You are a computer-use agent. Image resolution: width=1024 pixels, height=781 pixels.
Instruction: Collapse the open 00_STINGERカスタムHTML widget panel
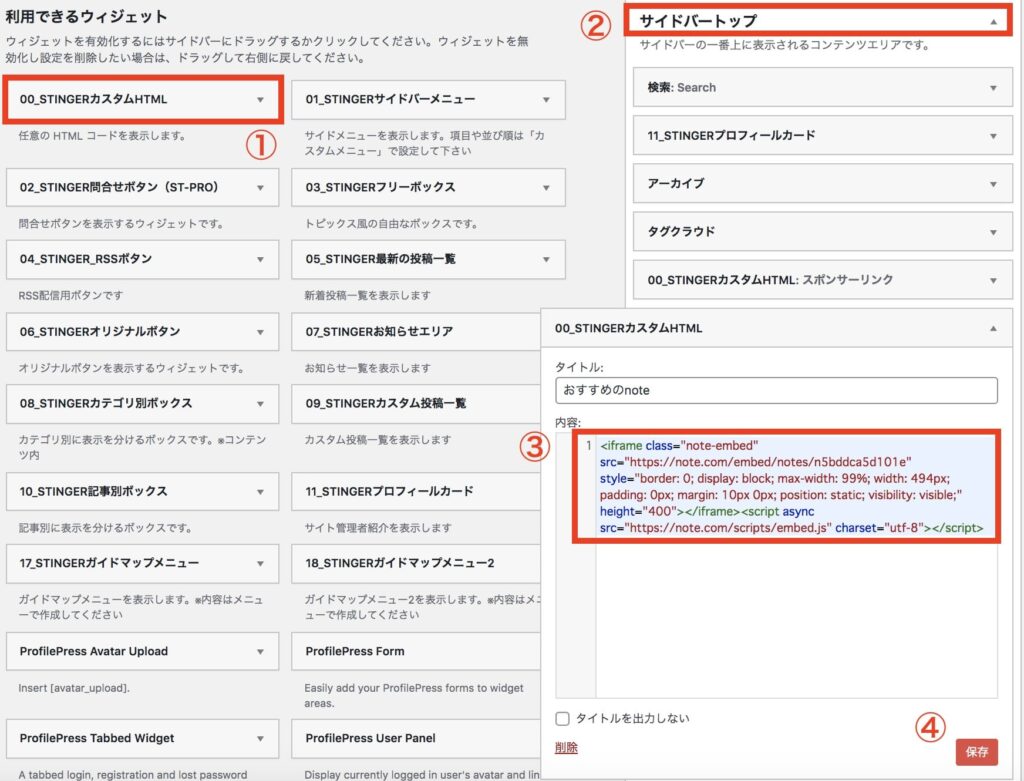pos(993,328)
